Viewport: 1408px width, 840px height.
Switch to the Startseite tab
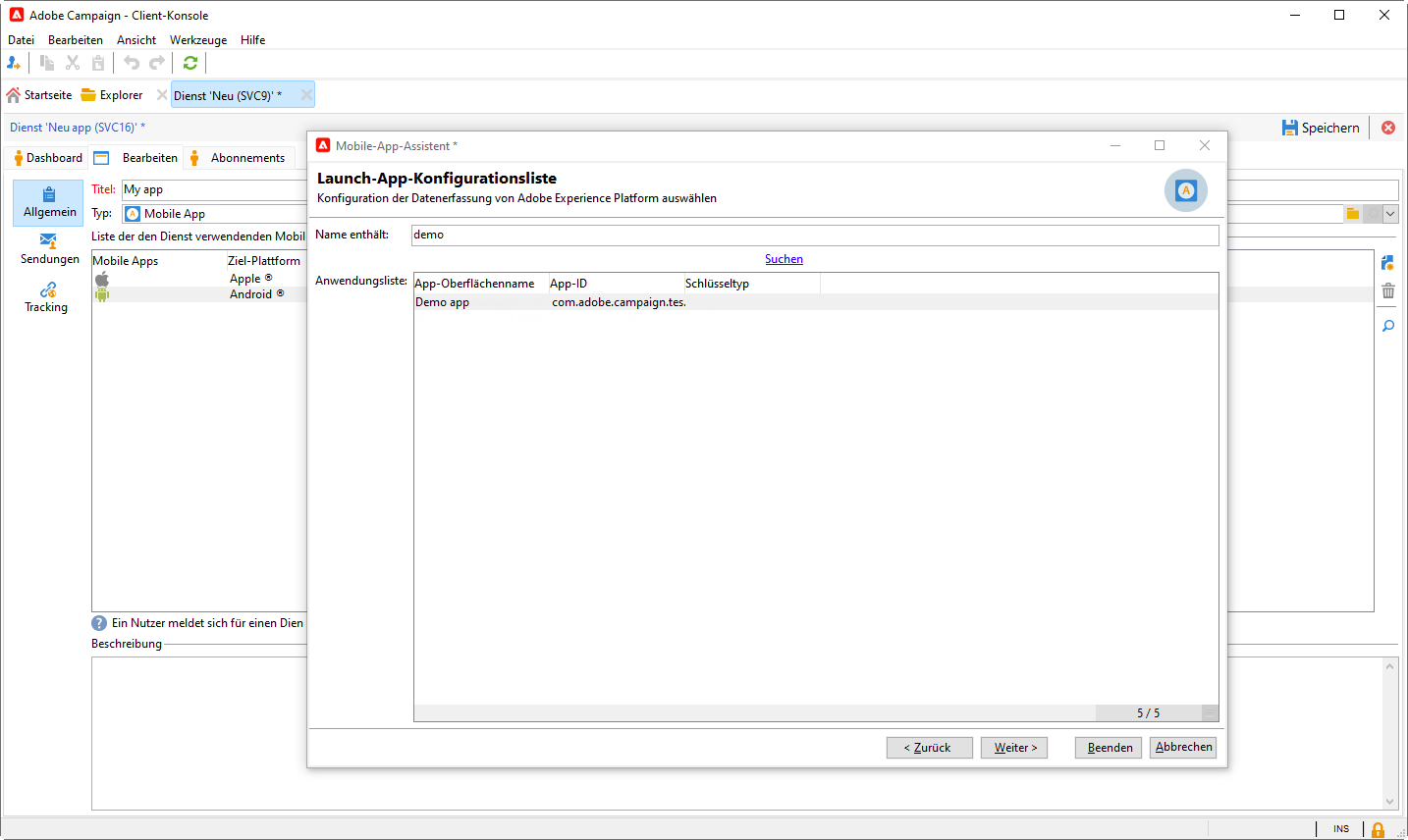click(x=39, y=95)
